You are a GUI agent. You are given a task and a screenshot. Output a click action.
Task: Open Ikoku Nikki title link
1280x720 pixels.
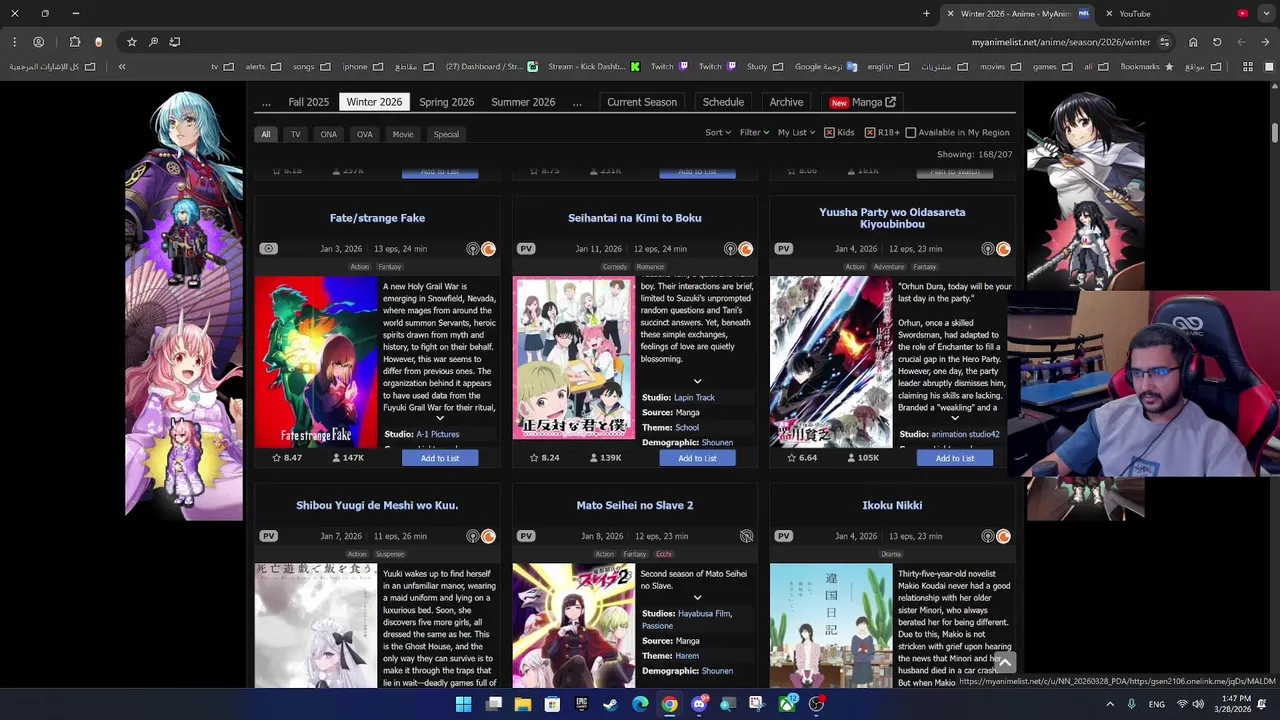(892, 505)
